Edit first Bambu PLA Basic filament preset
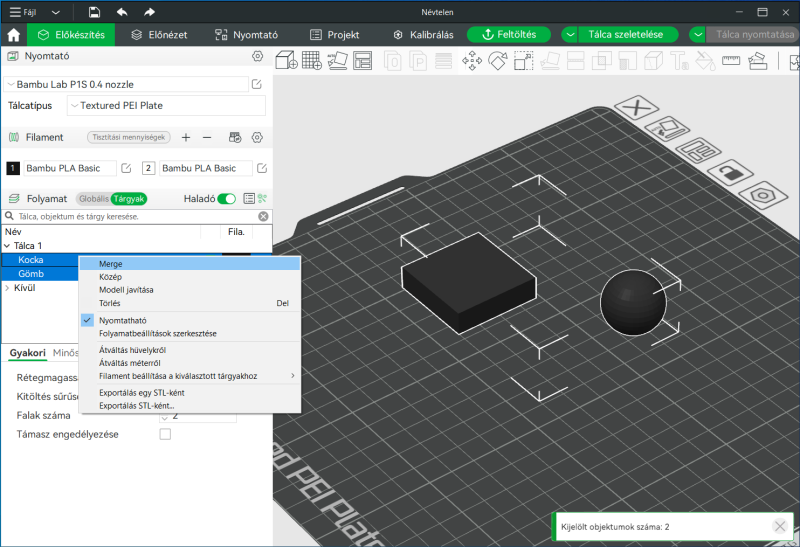 (126, 168)
